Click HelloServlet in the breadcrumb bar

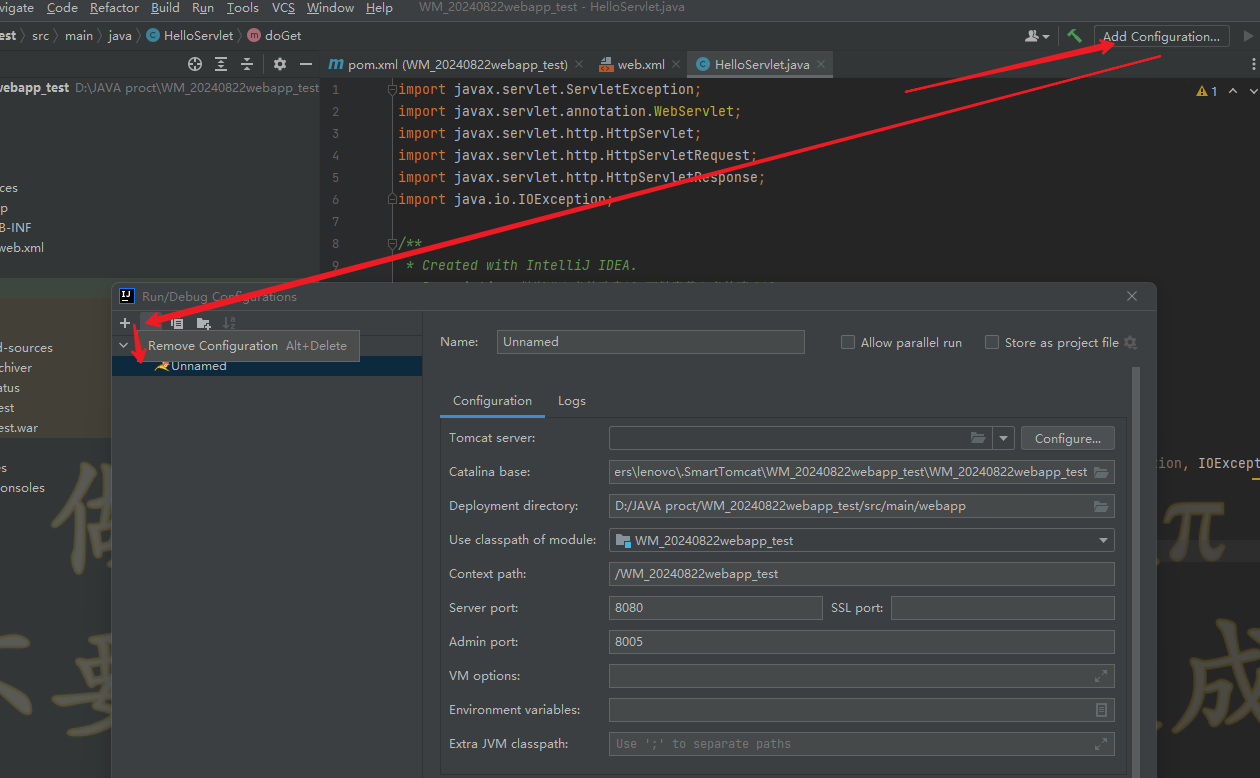pos(189,36)
